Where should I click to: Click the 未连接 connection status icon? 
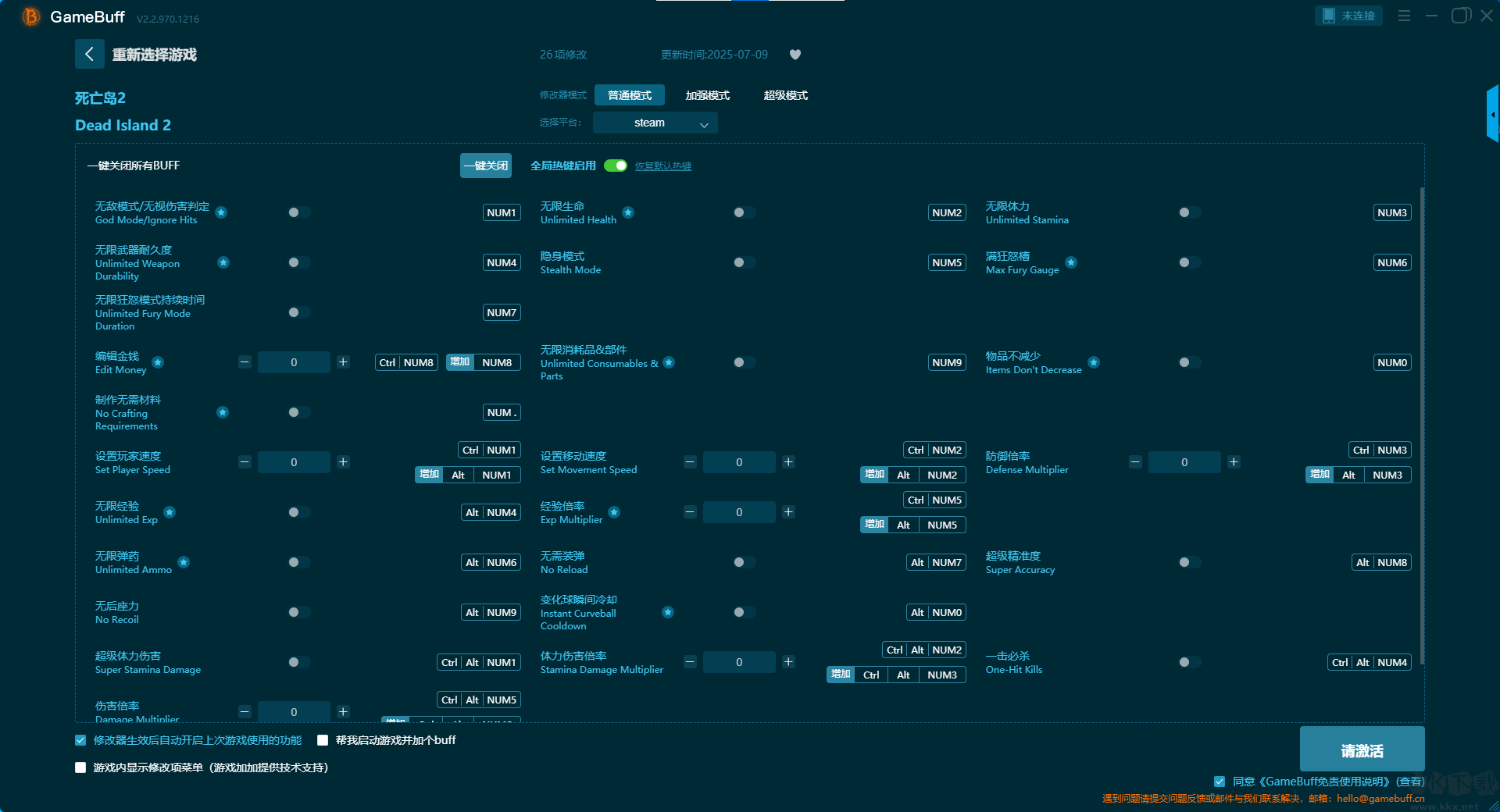(x=1348, y=16)
